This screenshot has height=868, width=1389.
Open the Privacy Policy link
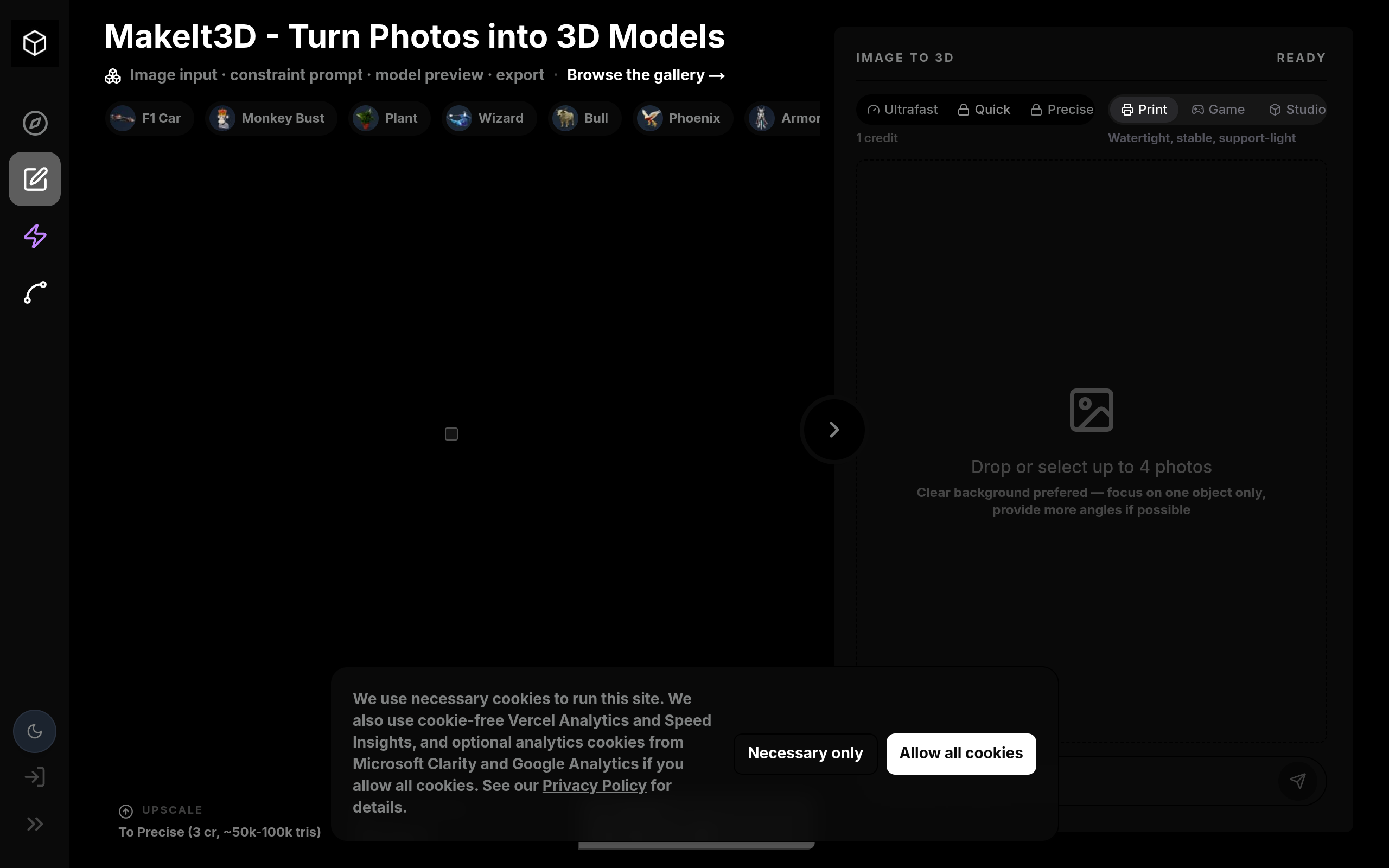click(x=594, y=786)
